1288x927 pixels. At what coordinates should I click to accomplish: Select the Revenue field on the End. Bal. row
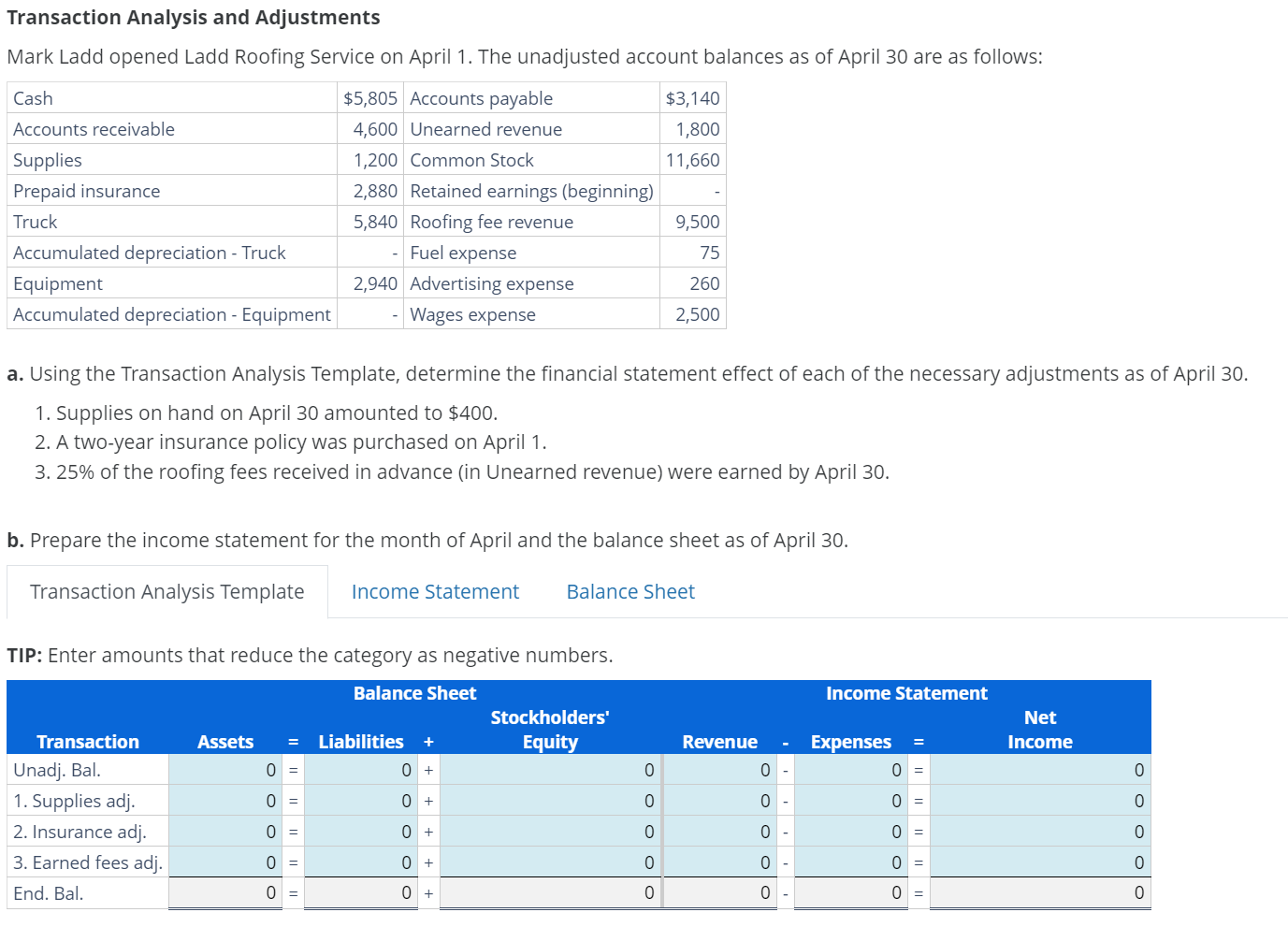coord(718,892)
